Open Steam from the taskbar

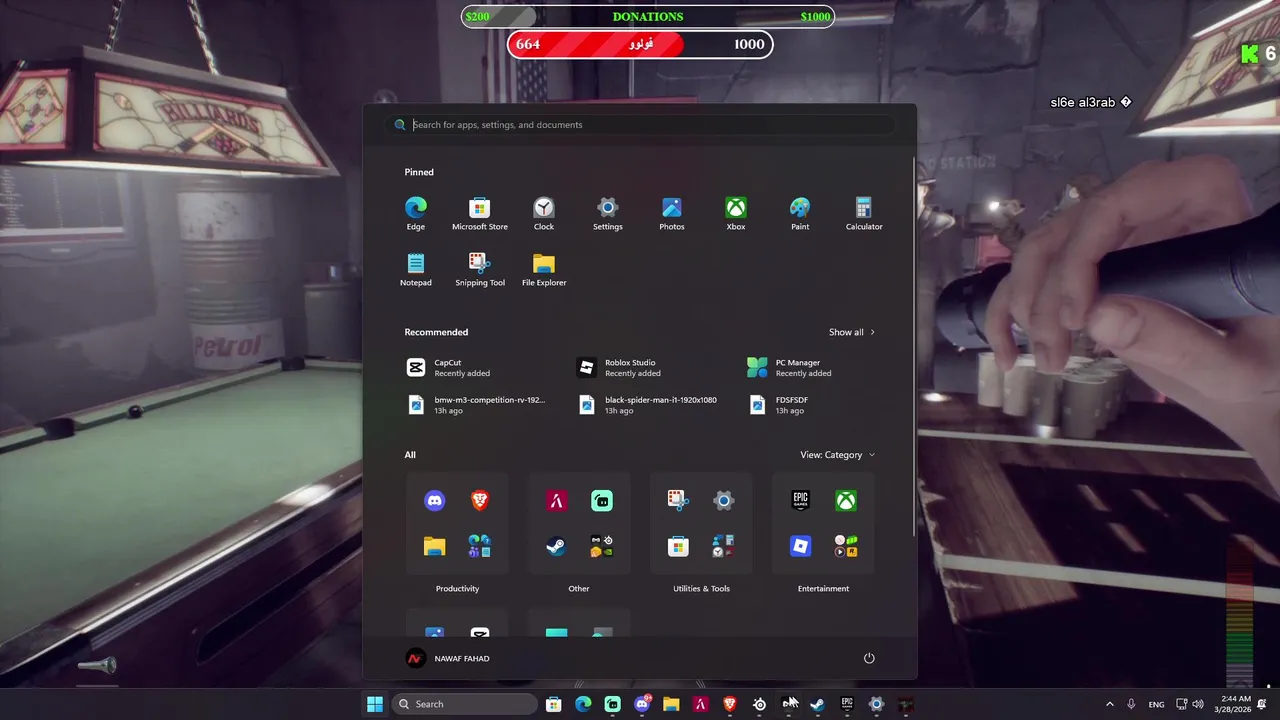click(x=818, y=704)
